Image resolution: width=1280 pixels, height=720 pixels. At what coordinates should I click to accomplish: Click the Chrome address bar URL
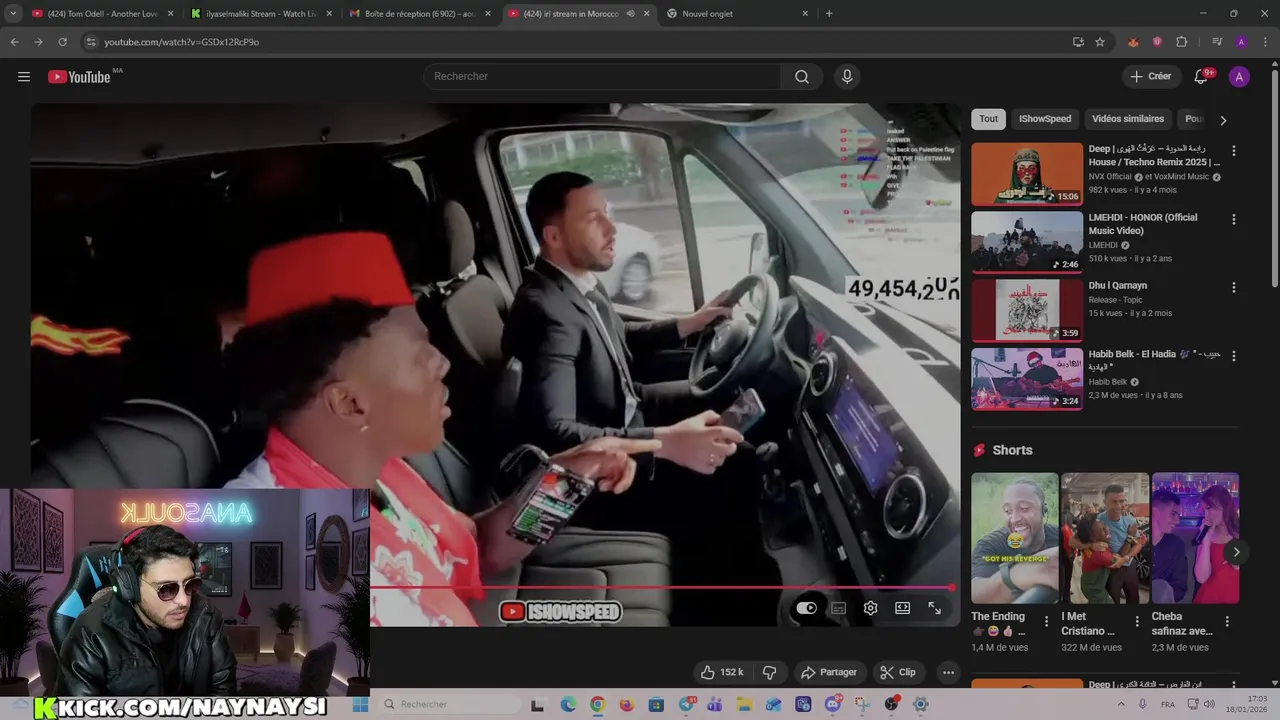click(182, 42)
